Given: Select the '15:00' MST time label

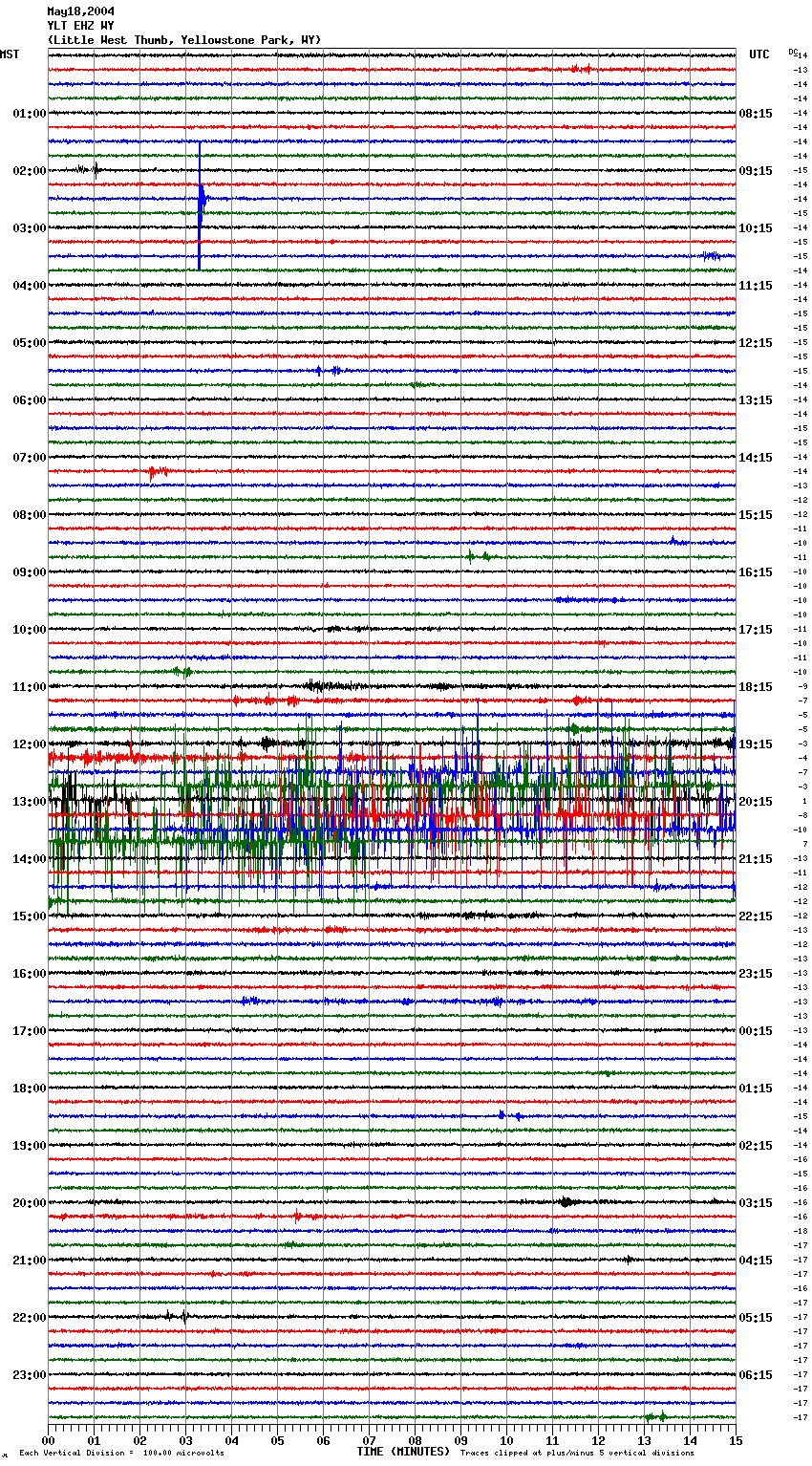Looking at the screenshot, I should [x=30, y=916].
